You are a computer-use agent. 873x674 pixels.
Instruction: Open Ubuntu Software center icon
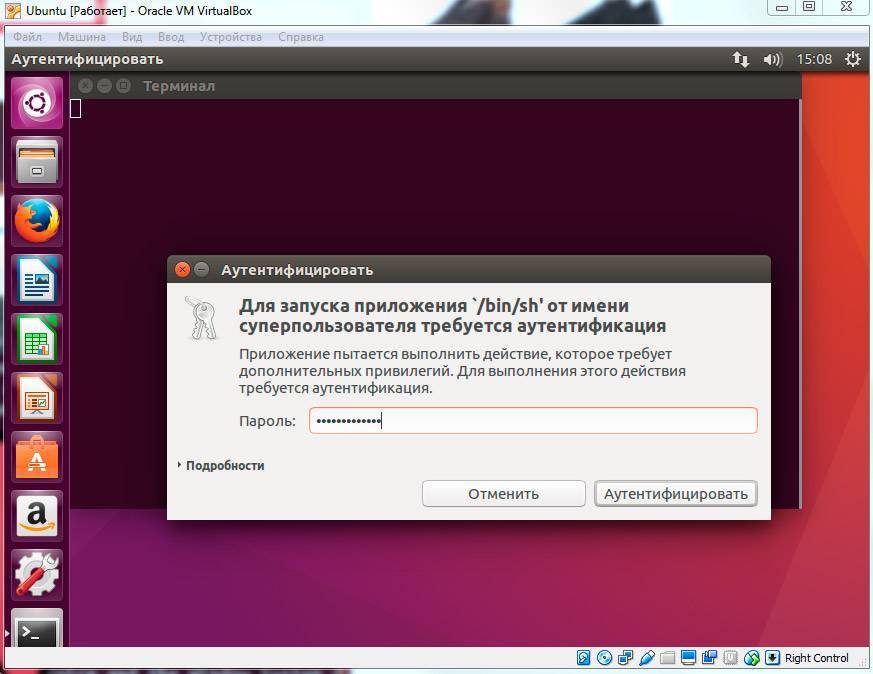tap(37, 457)
